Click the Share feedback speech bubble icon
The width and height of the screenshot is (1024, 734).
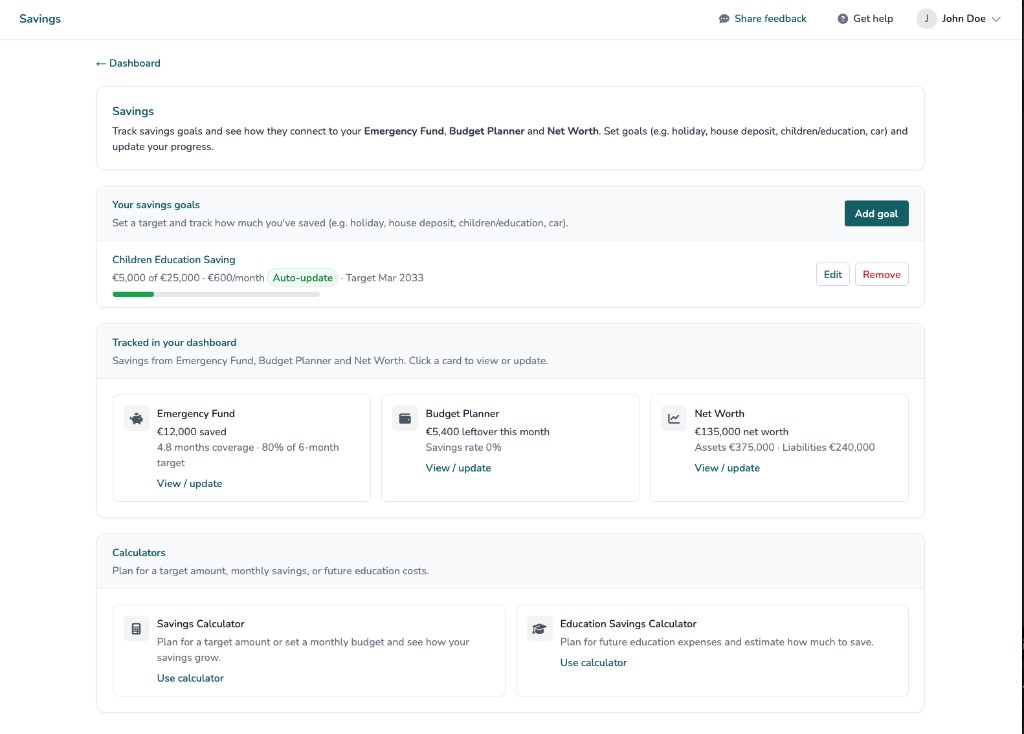pos(722,18)
